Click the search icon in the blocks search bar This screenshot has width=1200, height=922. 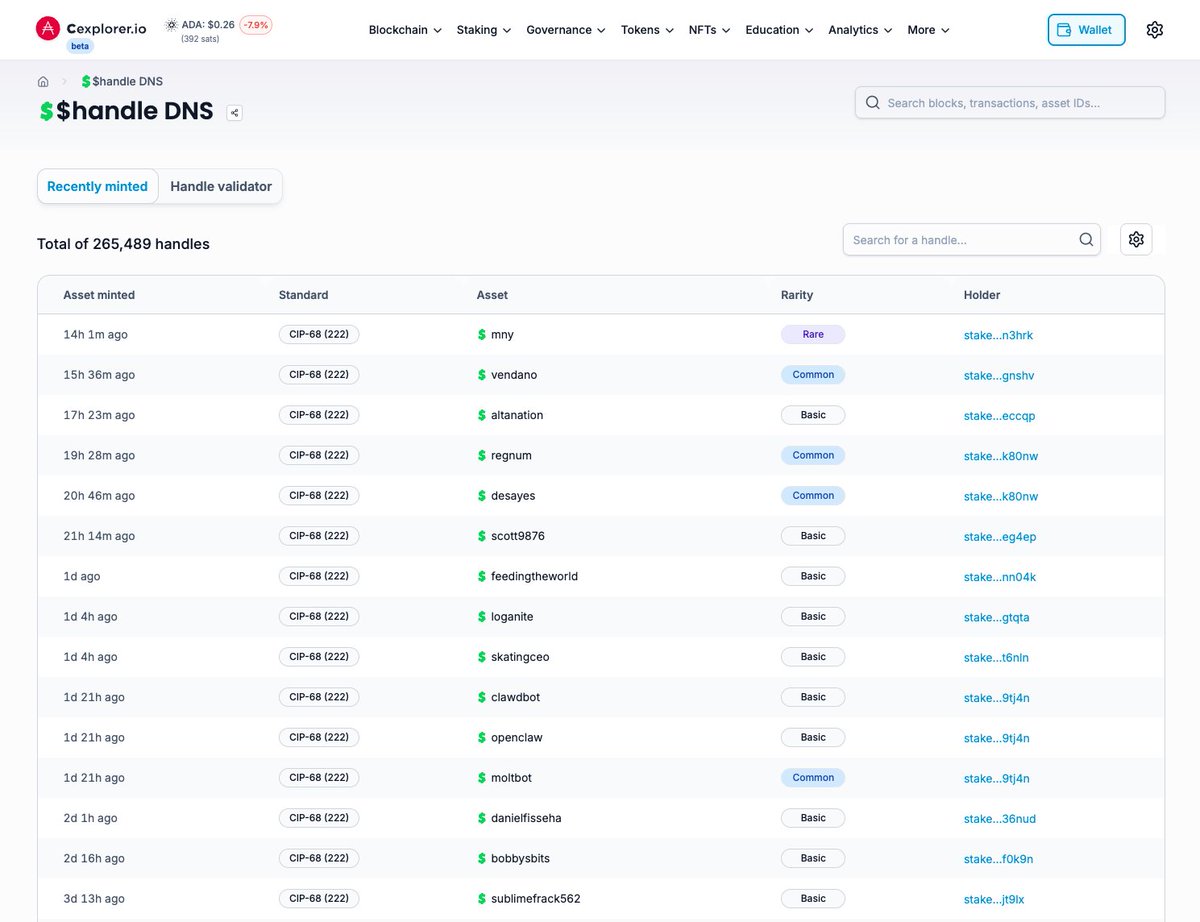(872, 102)
